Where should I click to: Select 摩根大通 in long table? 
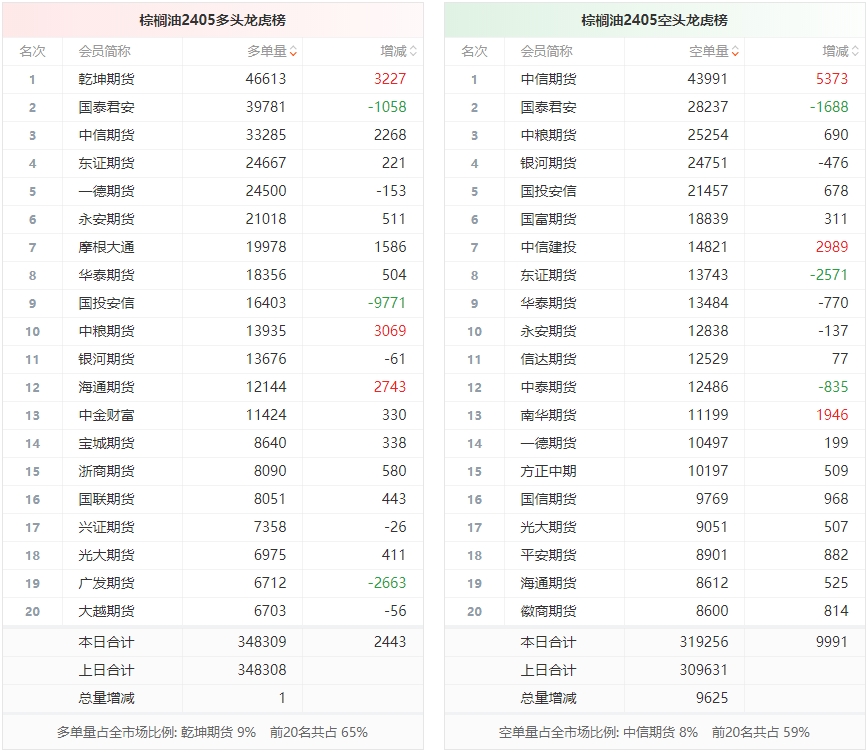click(x=106, y=247)
